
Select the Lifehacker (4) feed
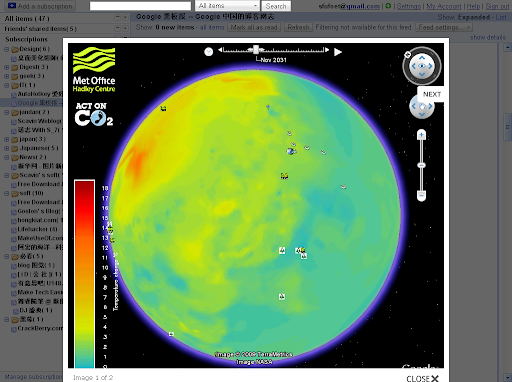click(34, 229)
